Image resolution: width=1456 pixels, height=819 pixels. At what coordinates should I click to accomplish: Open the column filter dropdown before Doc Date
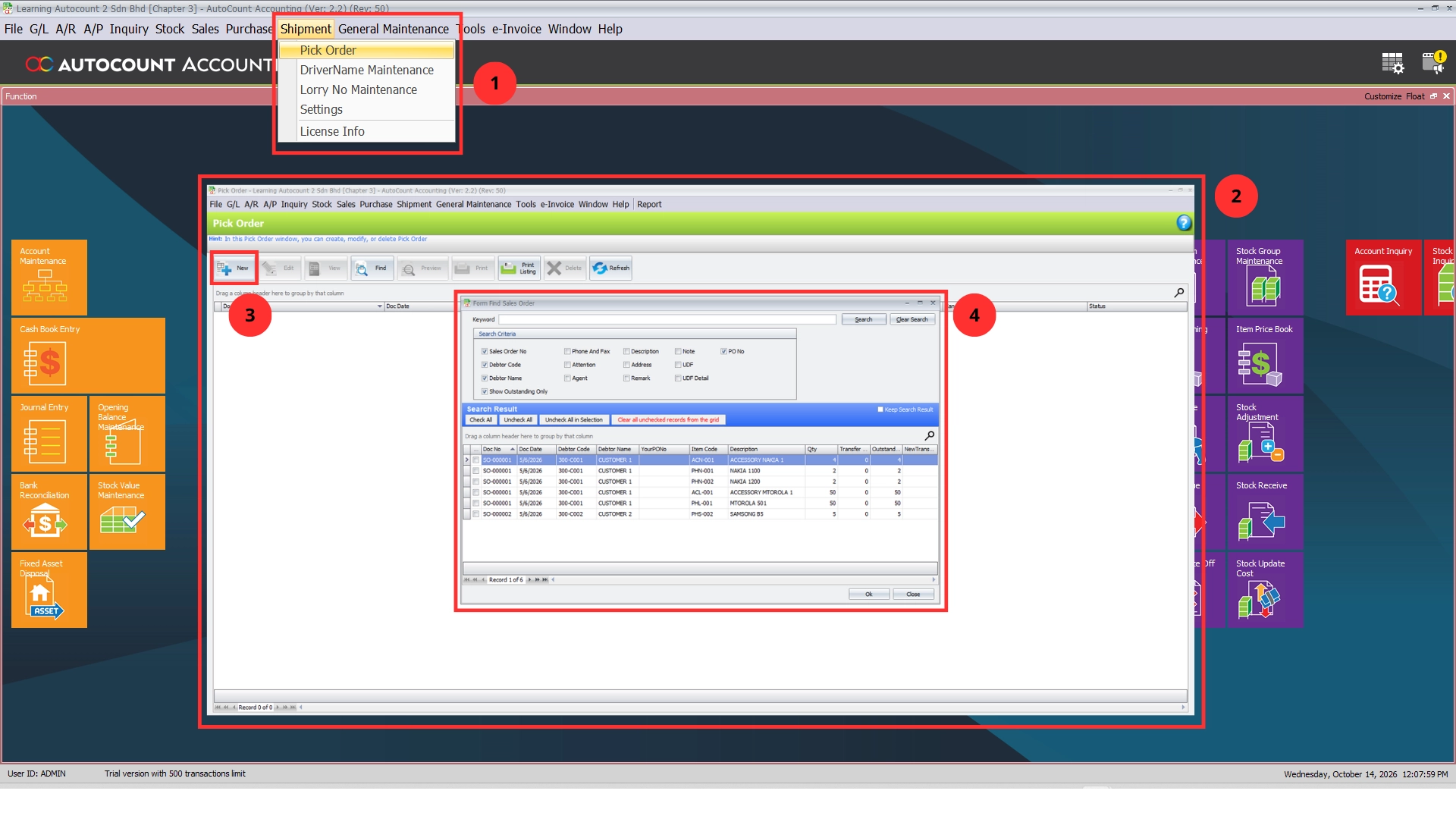[x=380, y=306]
